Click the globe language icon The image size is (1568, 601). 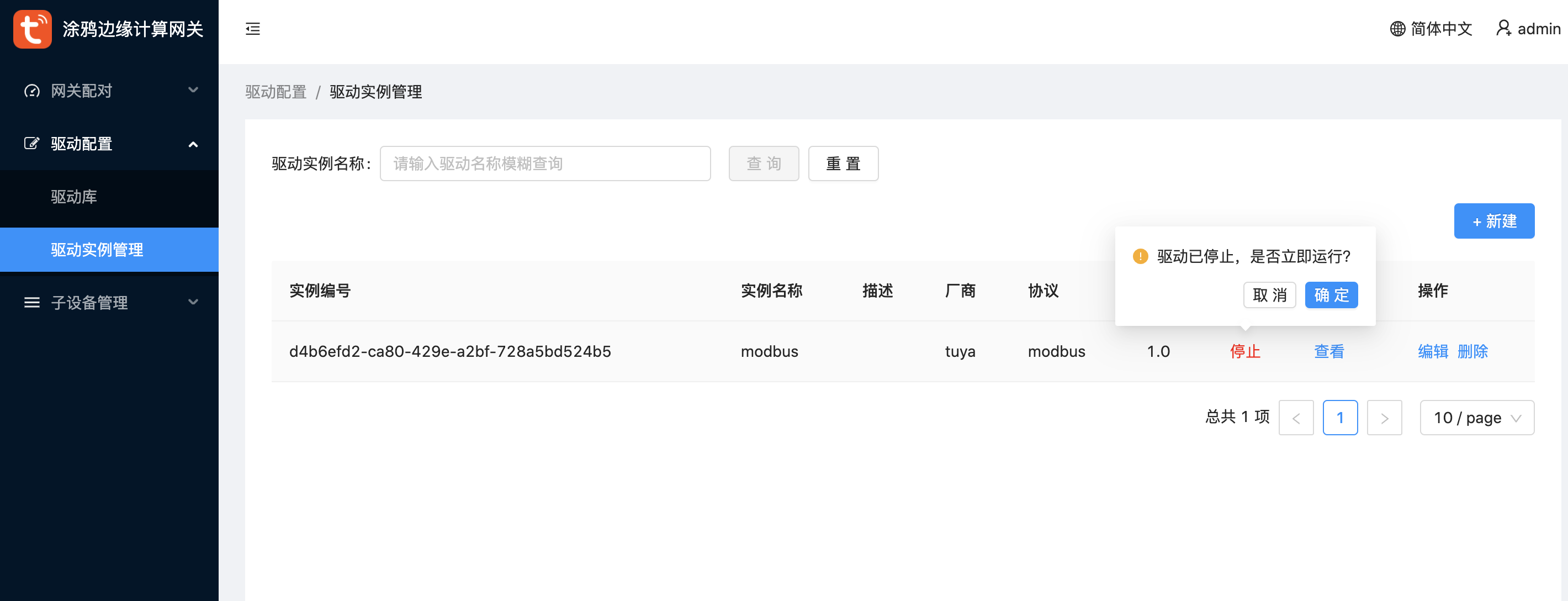coord(1397,29)
